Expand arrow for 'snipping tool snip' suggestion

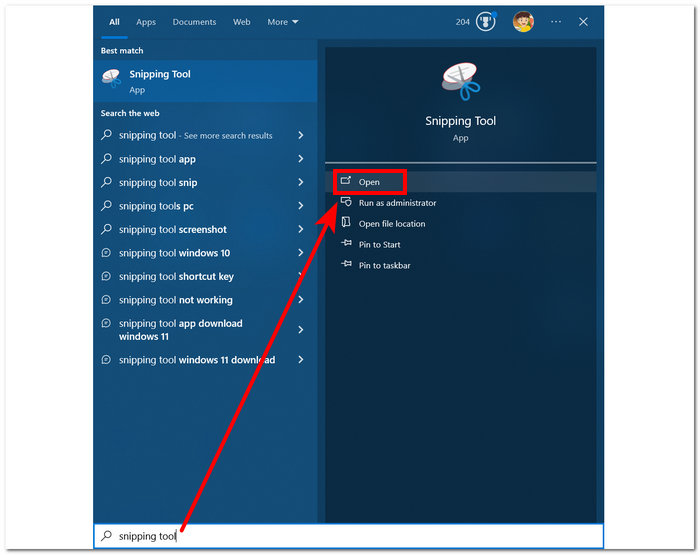tap(301, 182)
